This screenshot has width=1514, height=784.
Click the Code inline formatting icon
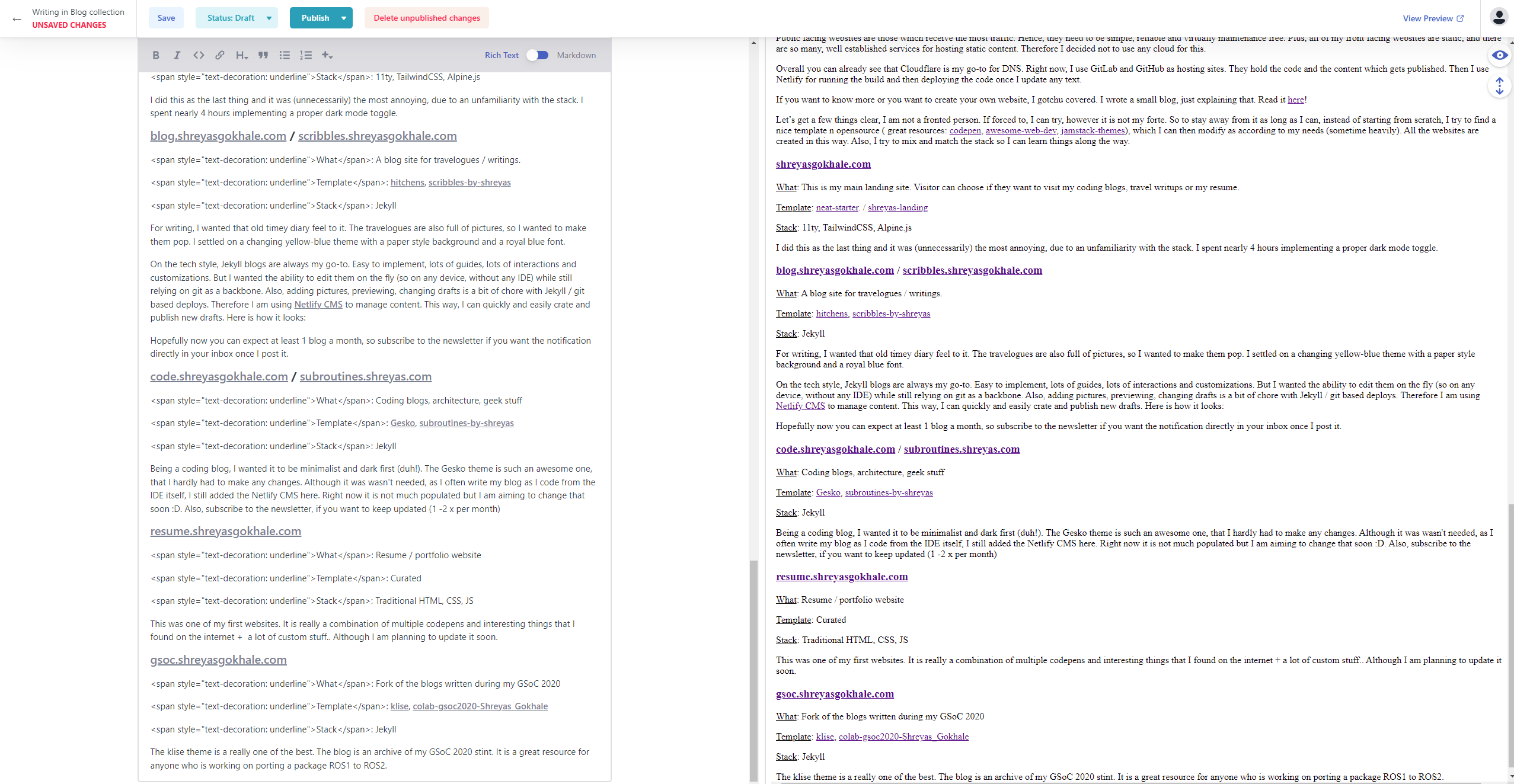tap(199, 55)
